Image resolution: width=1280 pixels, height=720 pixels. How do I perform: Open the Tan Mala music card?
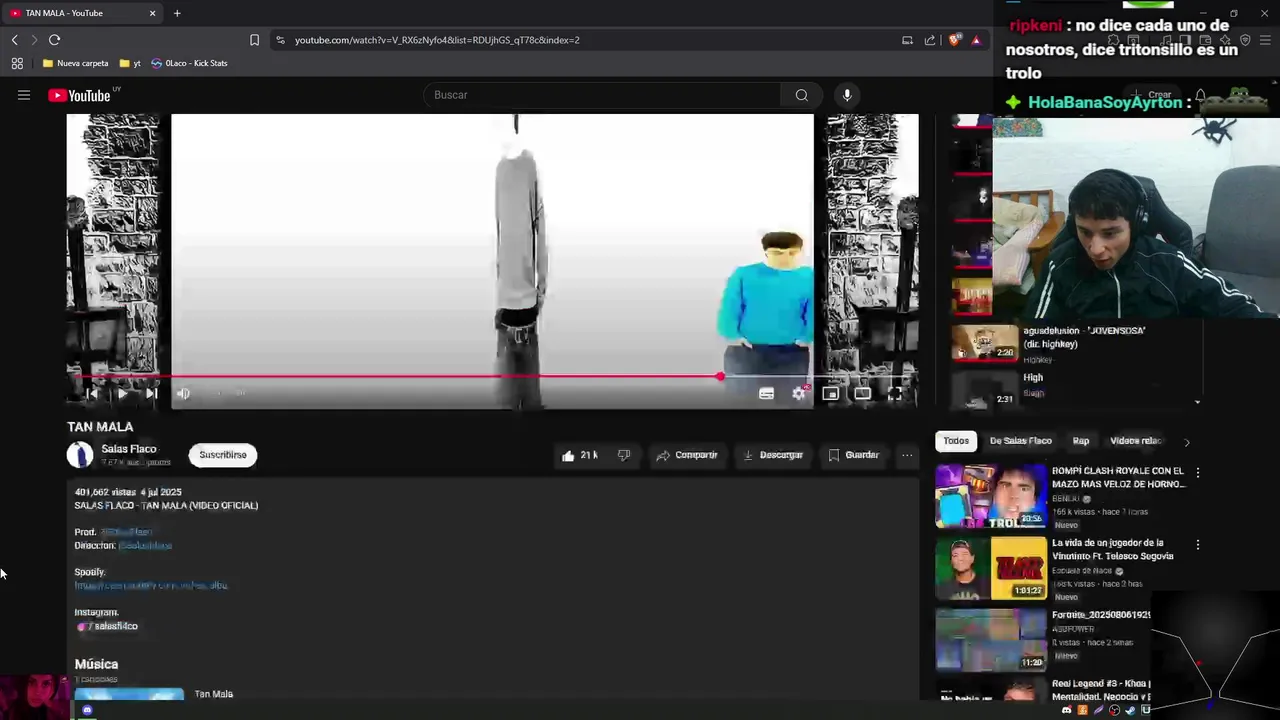160,694
